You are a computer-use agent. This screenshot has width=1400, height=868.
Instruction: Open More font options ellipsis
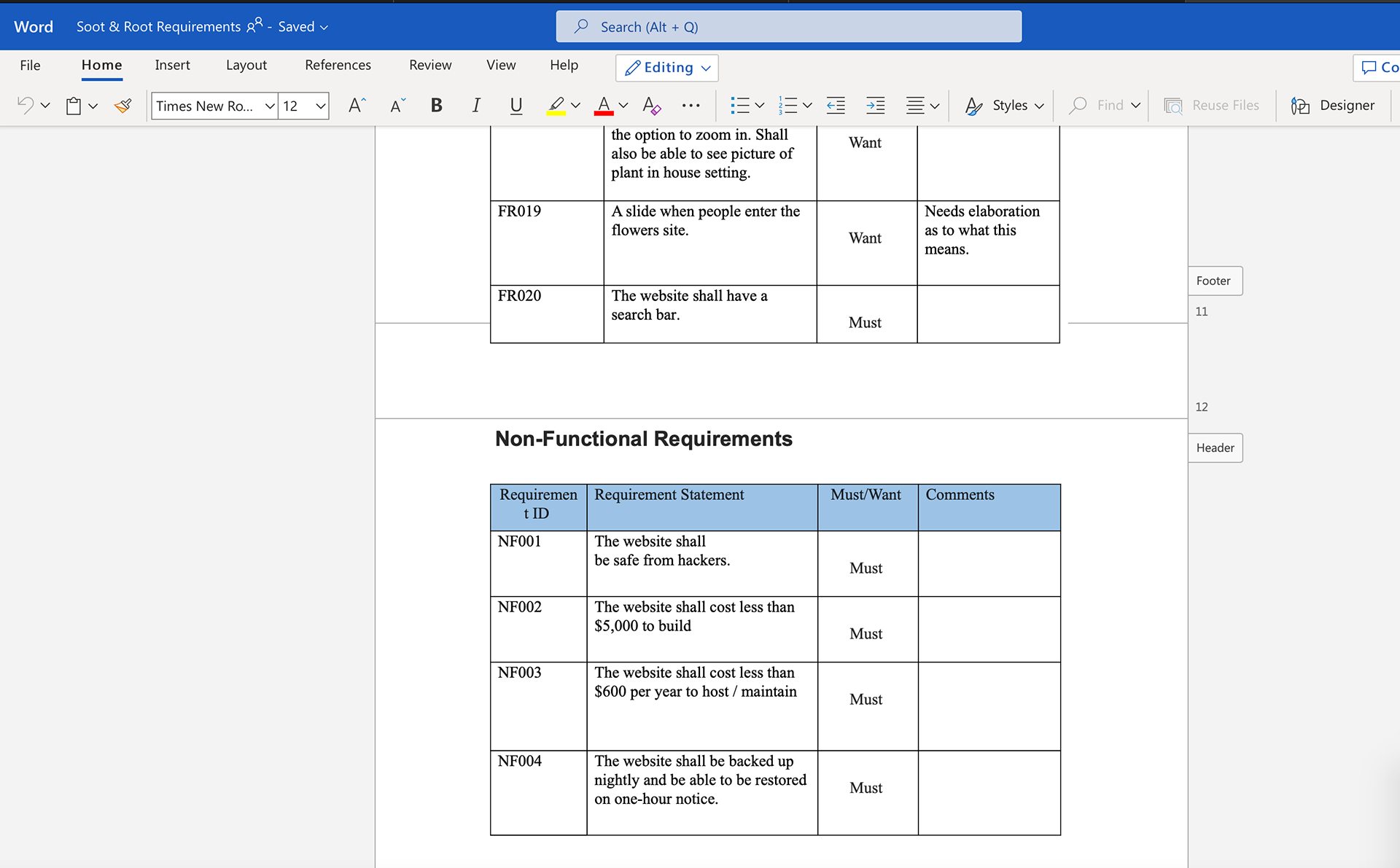(691, 106)
